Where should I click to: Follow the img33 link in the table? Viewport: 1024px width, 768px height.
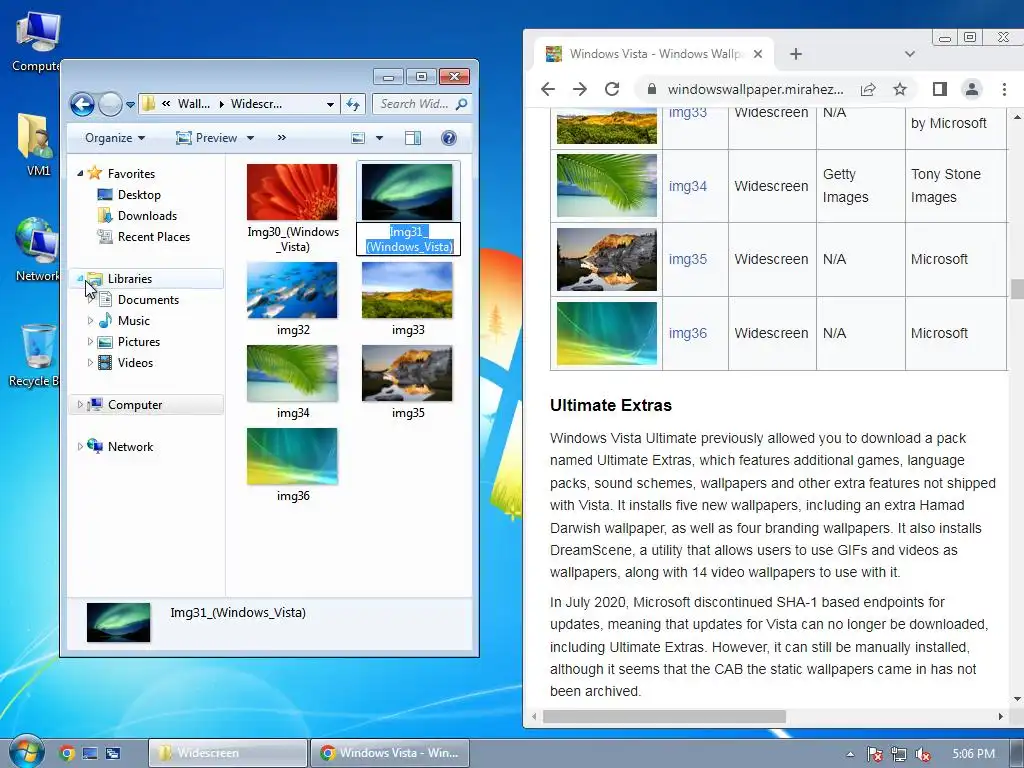[x=688, y=113]
